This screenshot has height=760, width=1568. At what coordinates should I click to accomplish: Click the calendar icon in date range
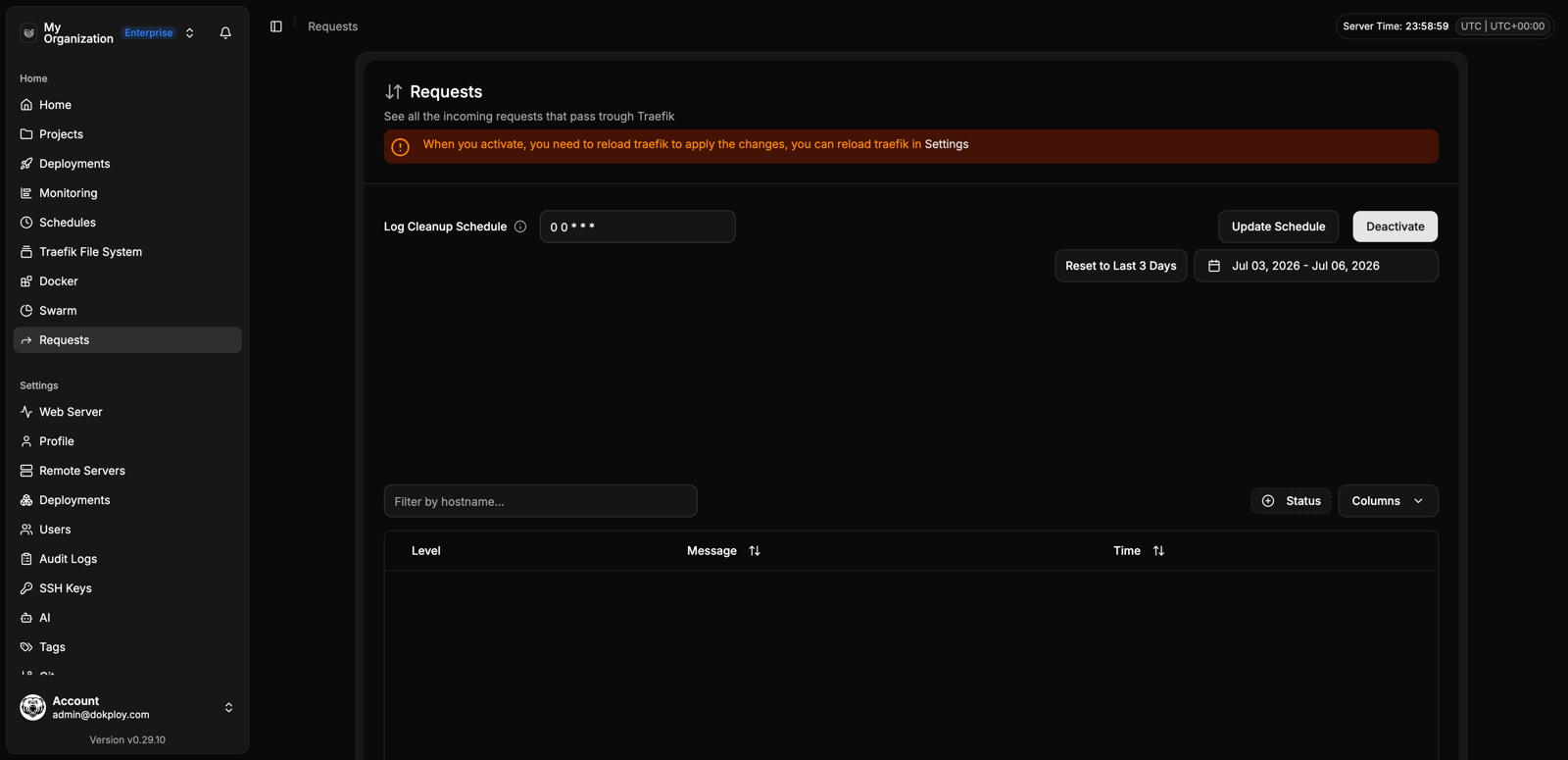[x=1214, y=266]
